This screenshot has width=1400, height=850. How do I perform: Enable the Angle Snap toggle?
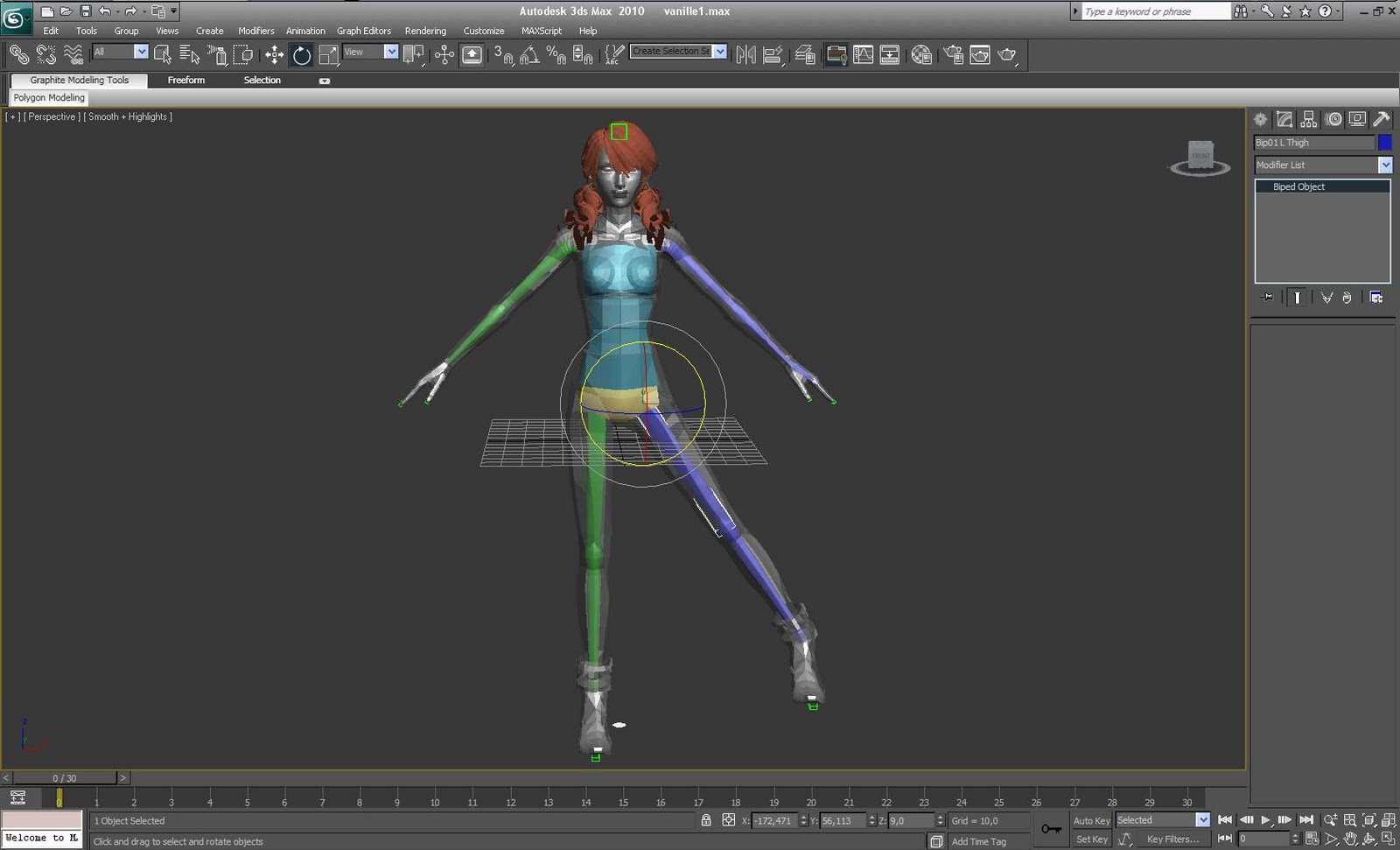(528, 55)
